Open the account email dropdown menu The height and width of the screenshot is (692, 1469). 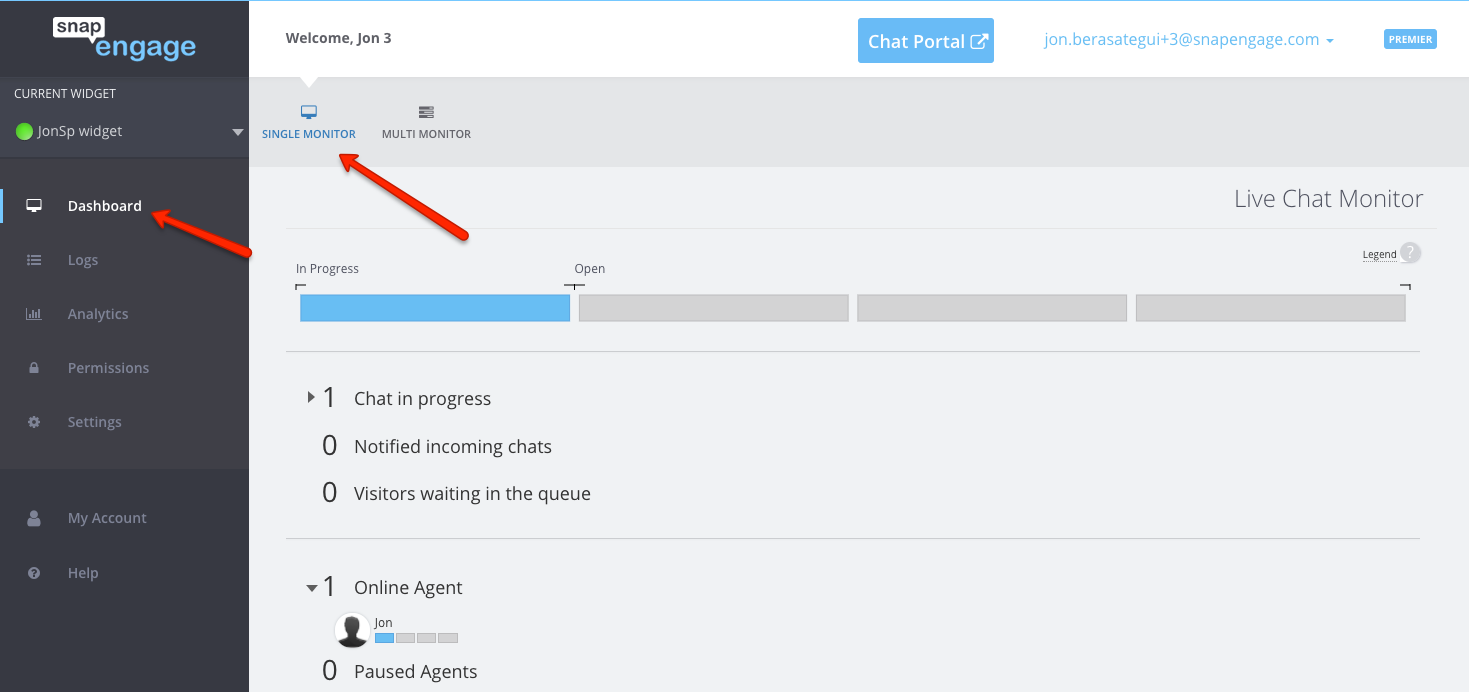click(x=1189, y=40)
